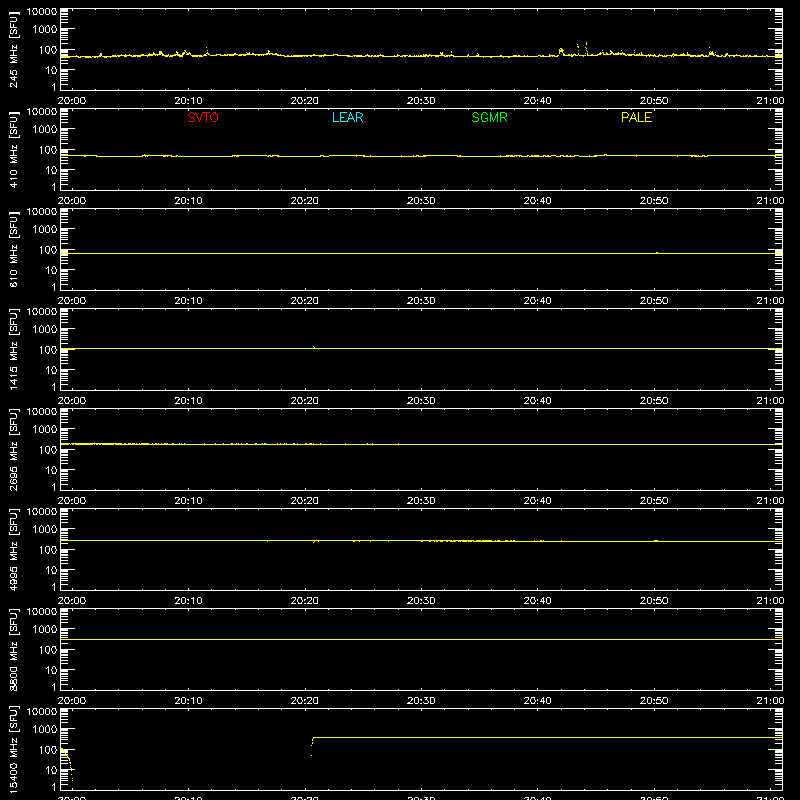
Task: Select the 15400 MHz [SFU] axis title
Action: [14, 750]
